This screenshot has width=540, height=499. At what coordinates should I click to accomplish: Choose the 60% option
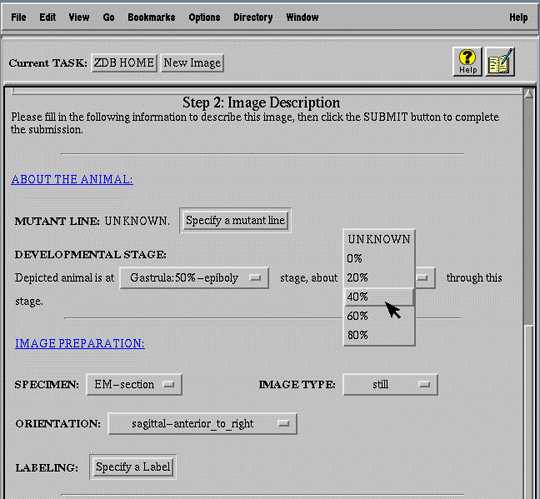[379, 316]
